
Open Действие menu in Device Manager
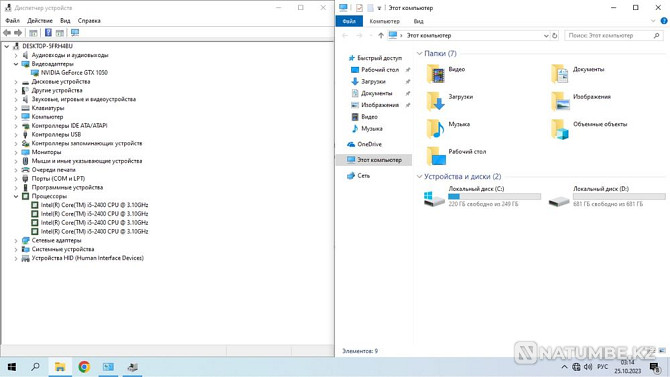[40, 21]
